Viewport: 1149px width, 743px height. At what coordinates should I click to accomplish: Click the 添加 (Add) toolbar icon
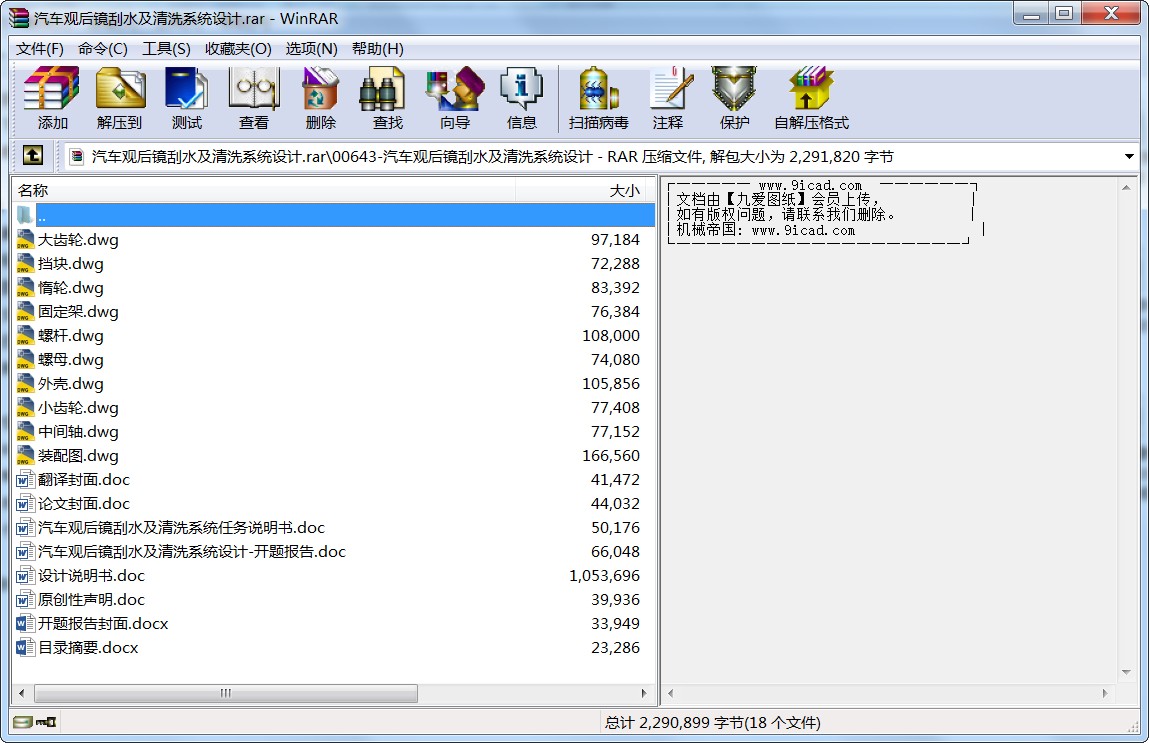(x=52, y=98)
